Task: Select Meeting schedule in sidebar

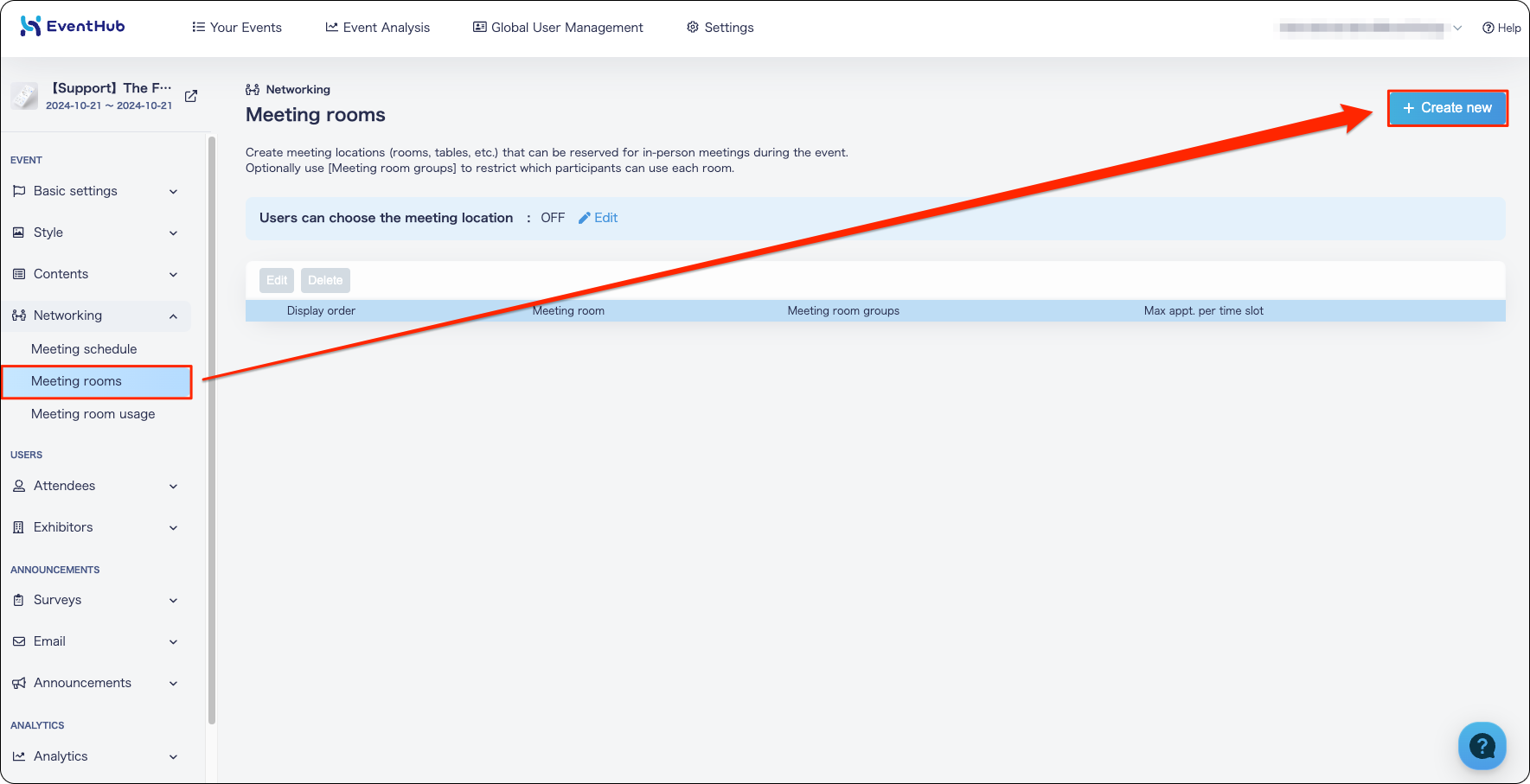Action: 84,349
